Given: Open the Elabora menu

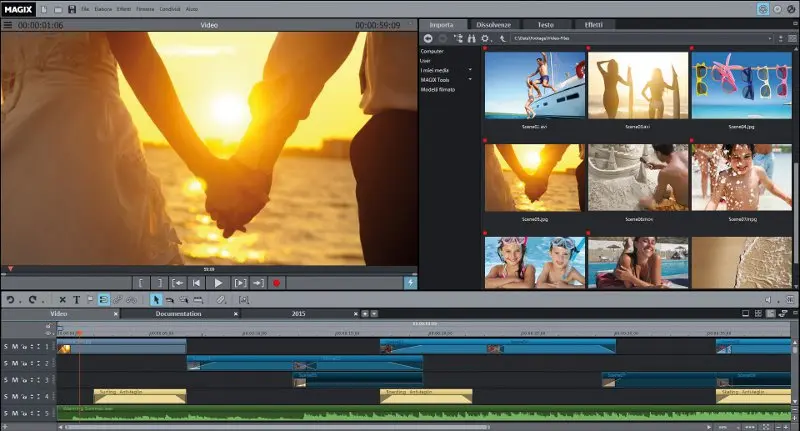Looking at the screenshot, I should (103, 9).
